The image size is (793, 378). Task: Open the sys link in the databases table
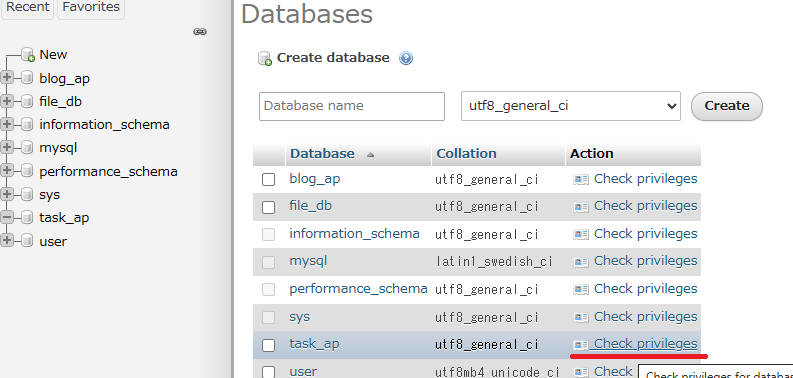click(x=299, y=317)
